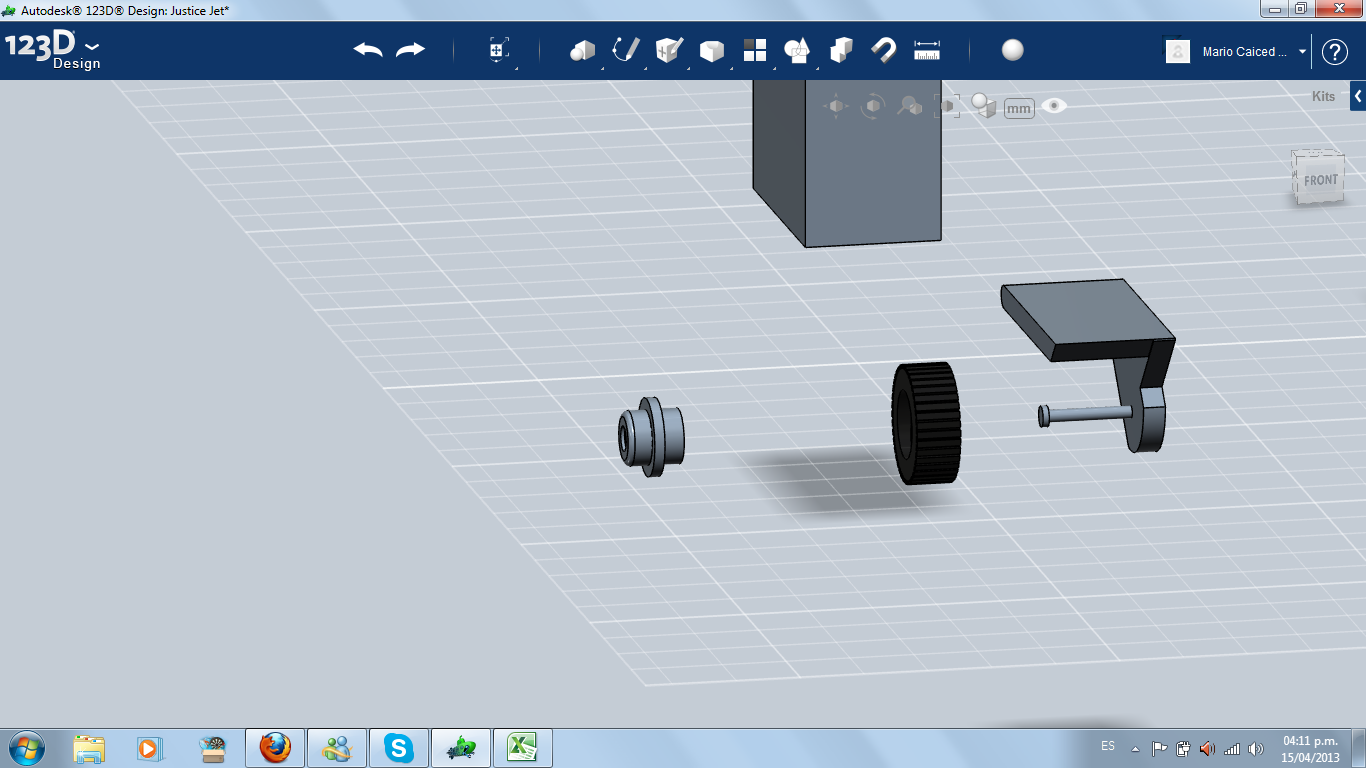Open the Modify tool menu
The height and width of the screenshot is (768, 1366).
[712, 50]
